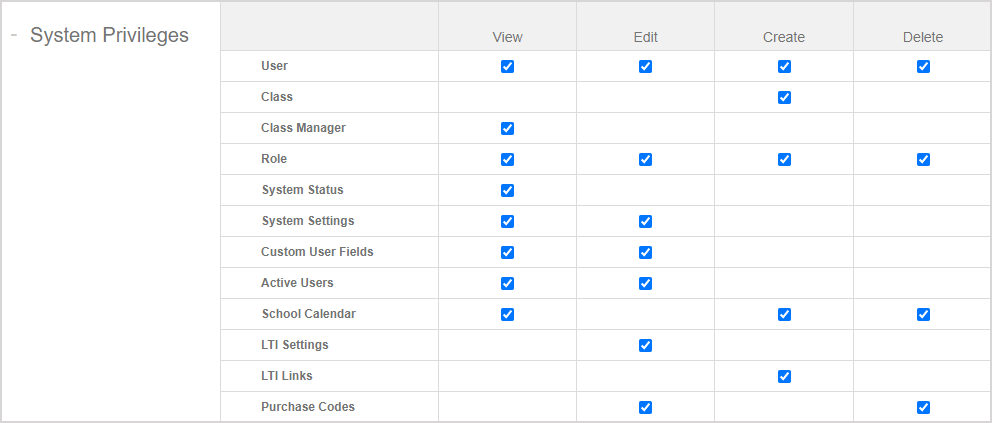Uncheck Create privilege for Role
The image size is (992, 423).
click(x=784, y=160)
